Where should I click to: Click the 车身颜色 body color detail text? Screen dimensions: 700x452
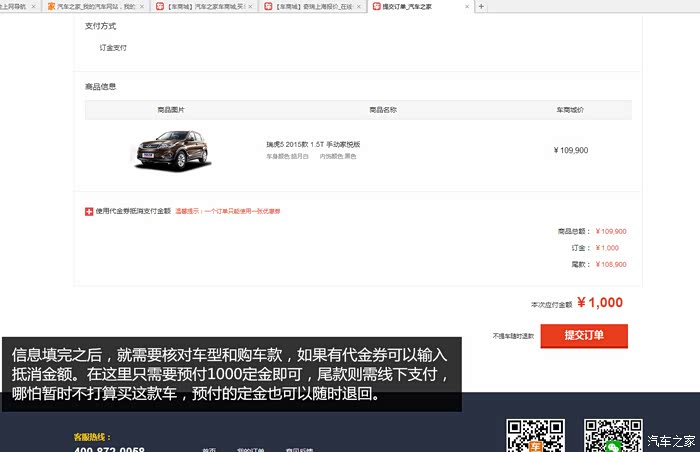click(288, 156)
